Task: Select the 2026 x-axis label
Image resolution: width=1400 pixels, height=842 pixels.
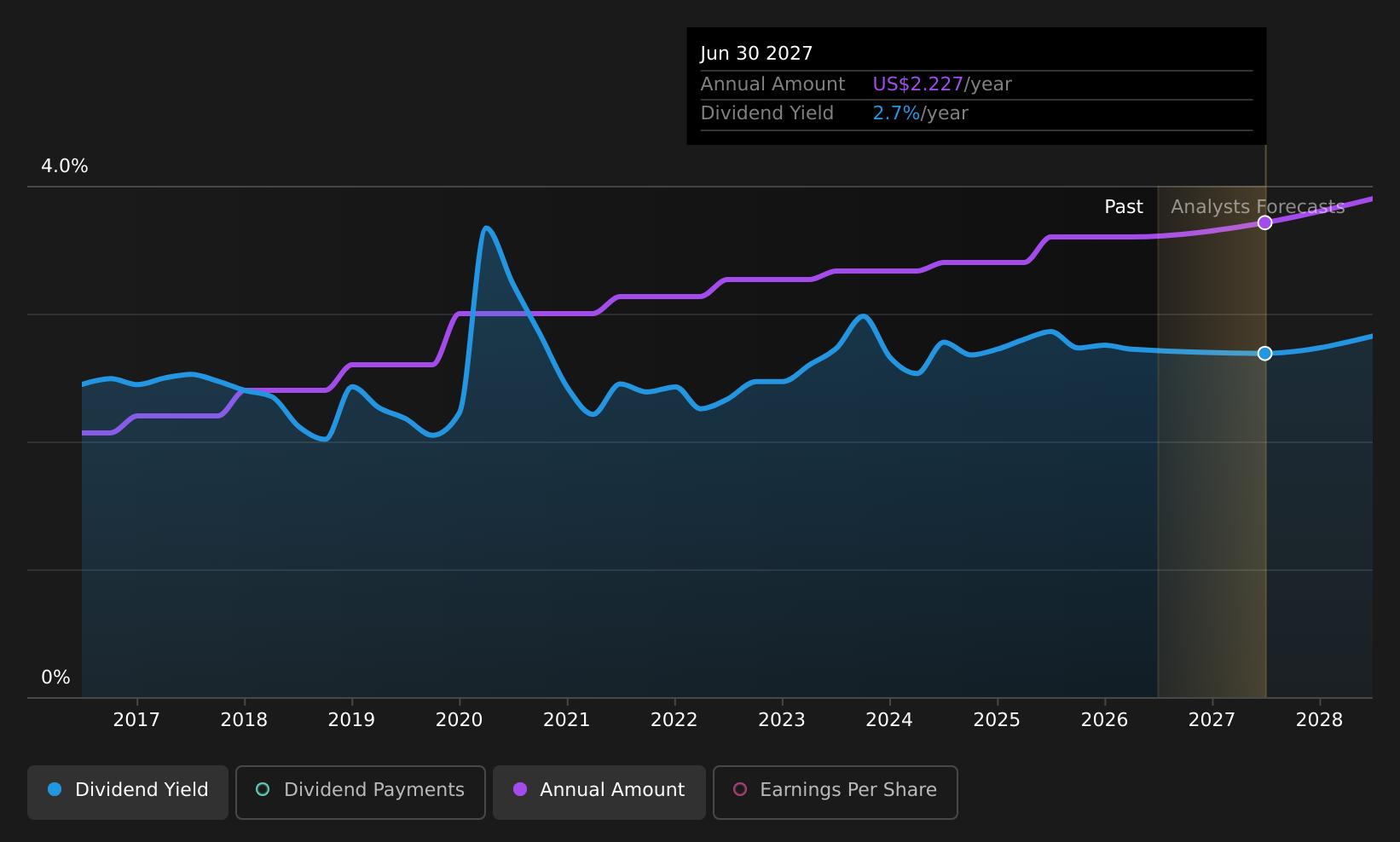Action: click(1105, 720)
